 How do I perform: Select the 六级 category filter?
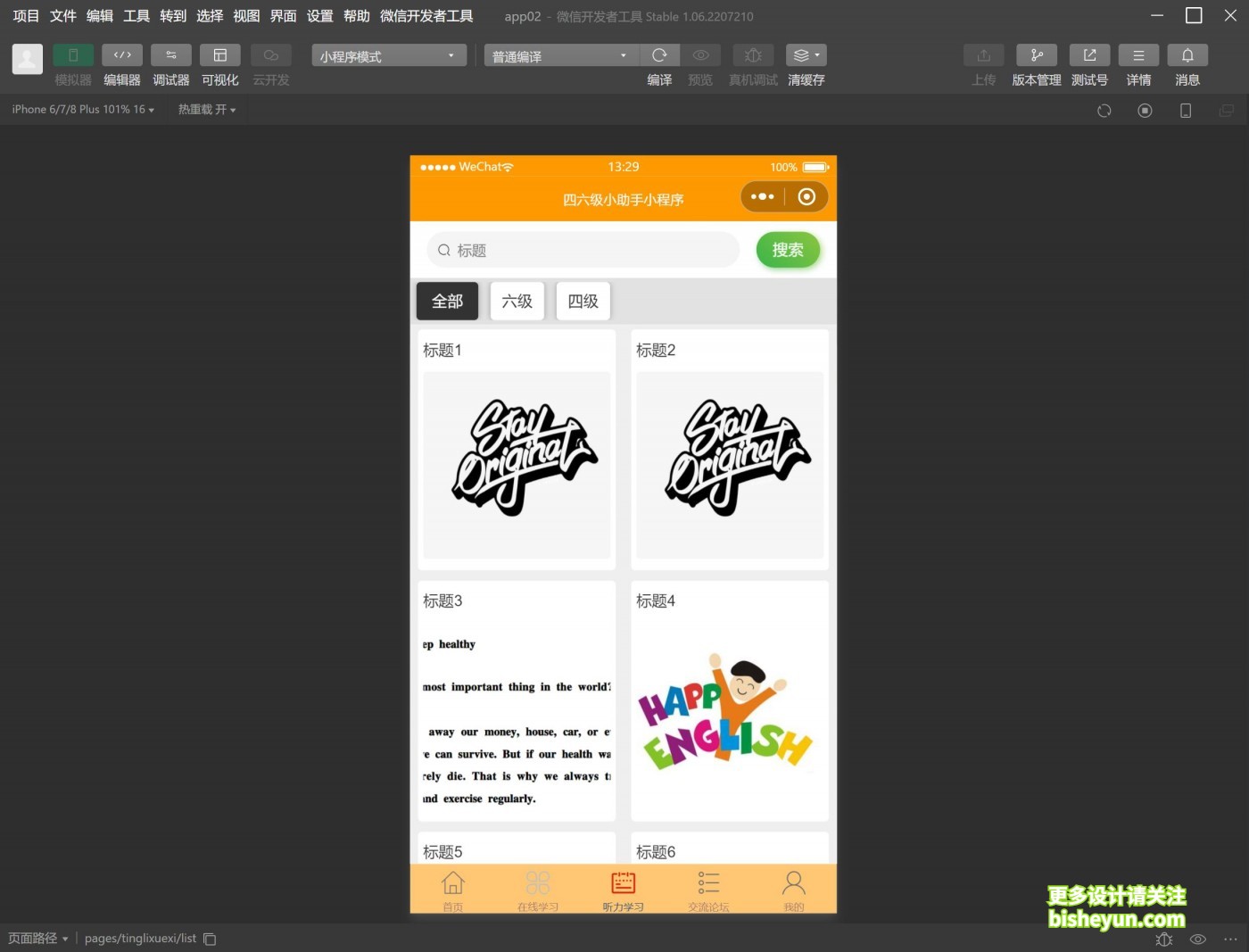tap(517, 302)
